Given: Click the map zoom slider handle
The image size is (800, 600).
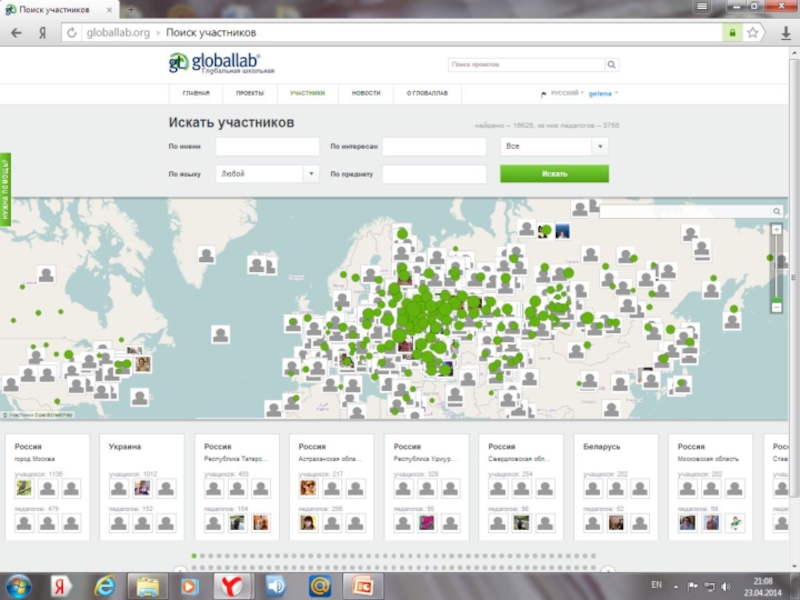Looking at the screenshot, I should [x=776, y=298].
